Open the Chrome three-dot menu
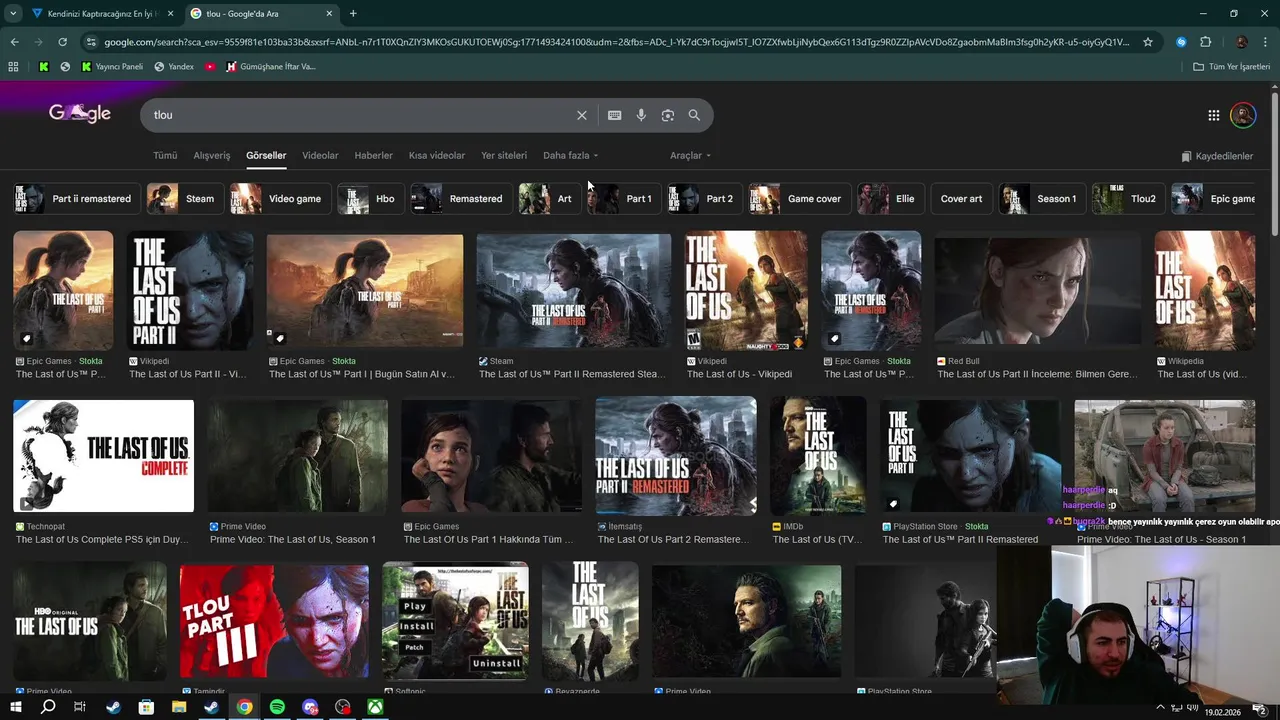 pyautogui.click(x=1266, y=42)
